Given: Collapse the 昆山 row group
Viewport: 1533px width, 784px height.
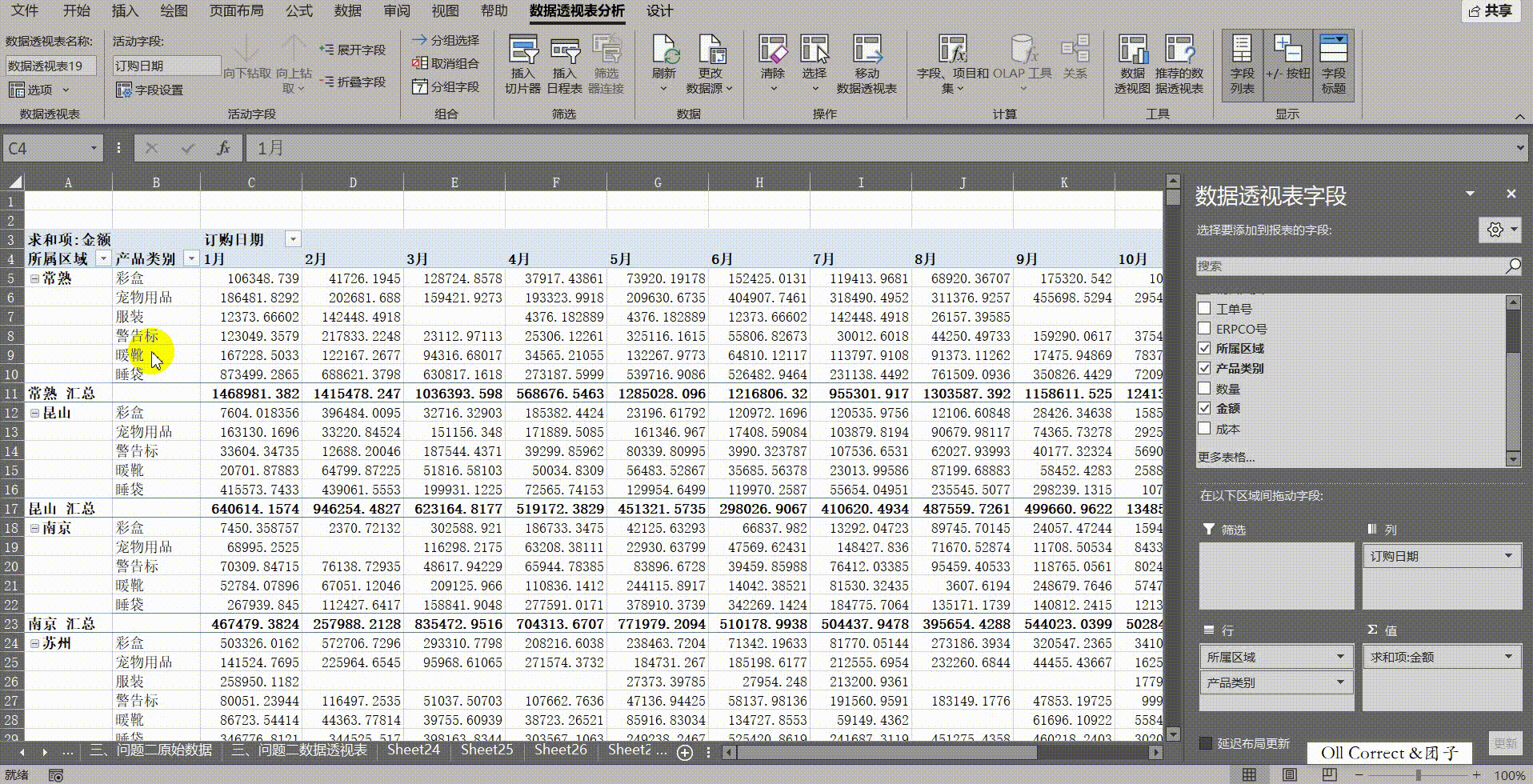Looking at the screenshot, I should coord(35,413).
